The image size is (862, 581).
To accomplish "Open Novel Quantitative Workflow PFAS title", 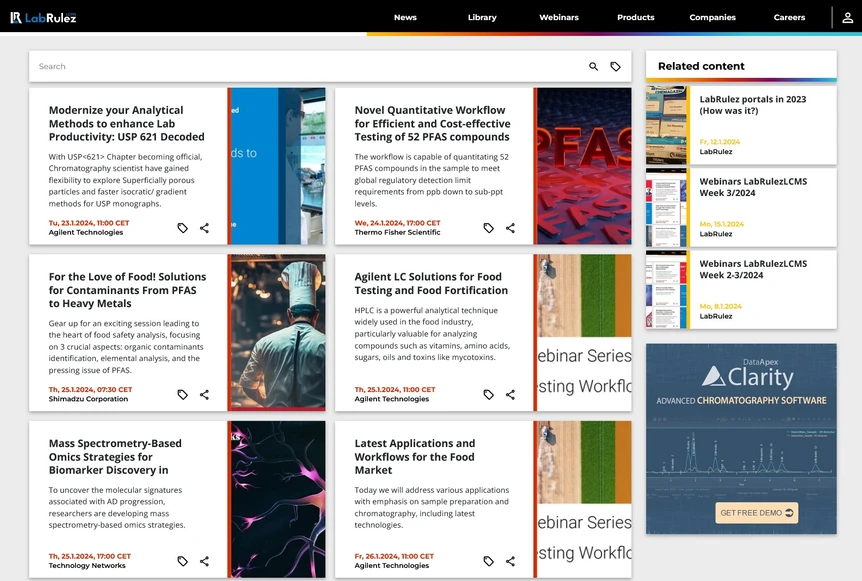I will 432,124.
